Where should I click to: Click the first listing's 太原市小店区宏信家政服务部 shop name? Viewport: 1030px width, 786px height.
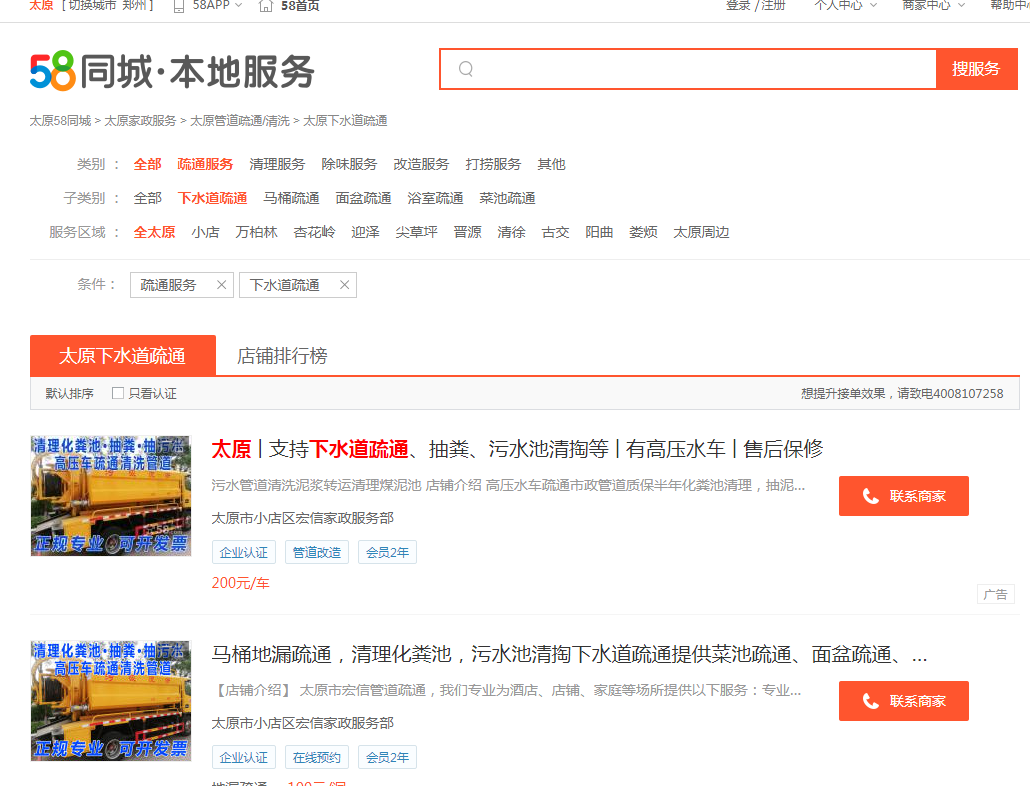(303, 518)
